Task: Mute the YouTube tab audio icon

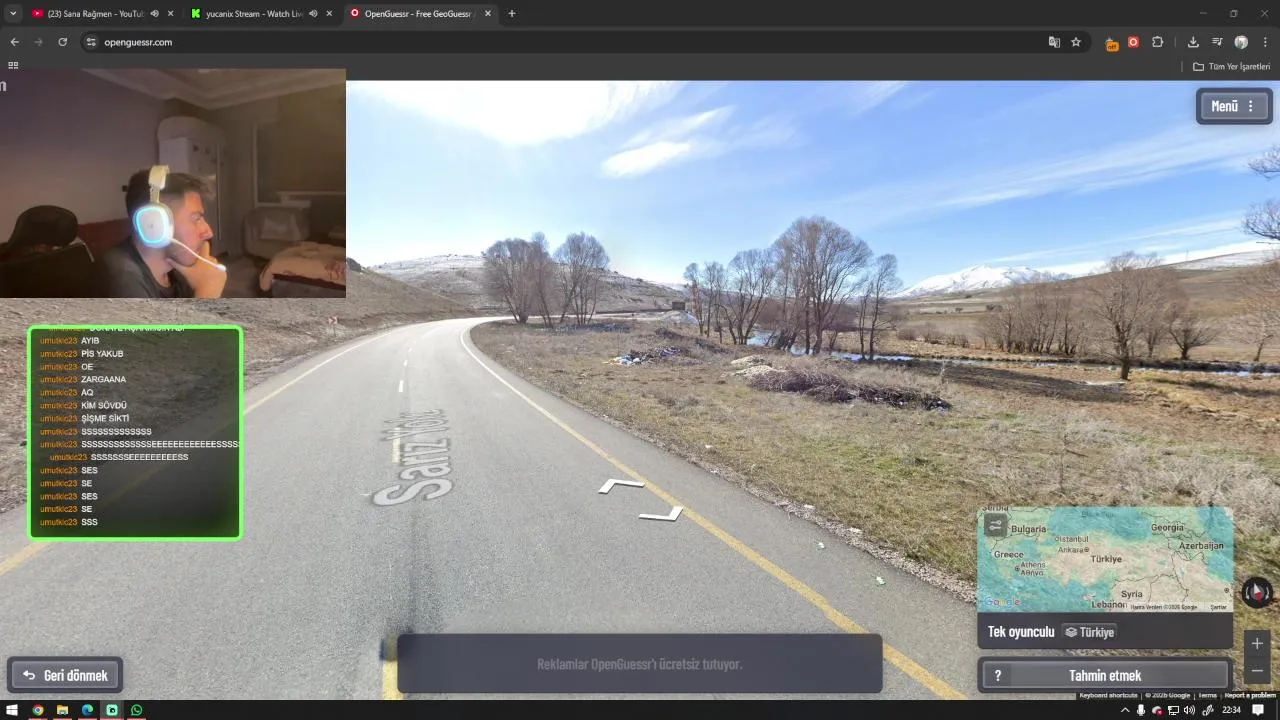Action: 154,14
